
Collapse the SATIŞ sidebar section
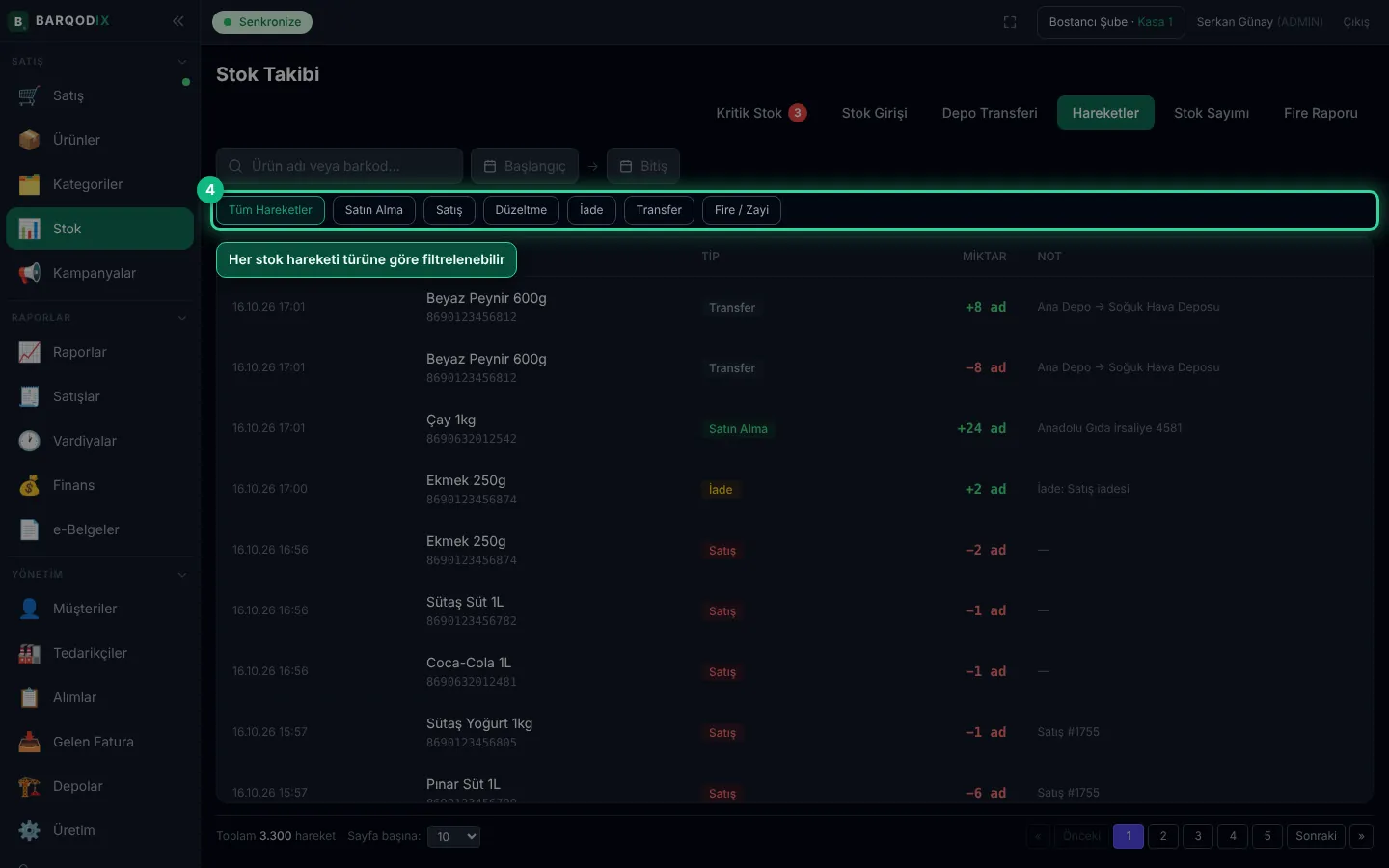coord(182,62)
